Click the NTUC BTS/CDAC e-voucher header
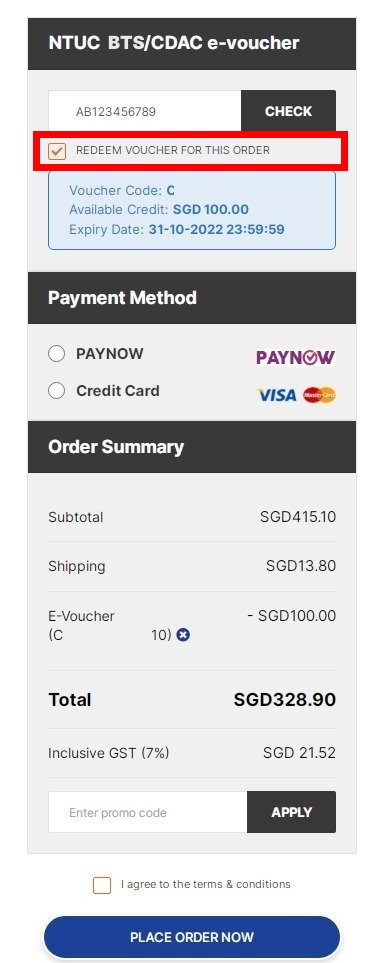This screenshot has width=371, height=963. [192, 44]
